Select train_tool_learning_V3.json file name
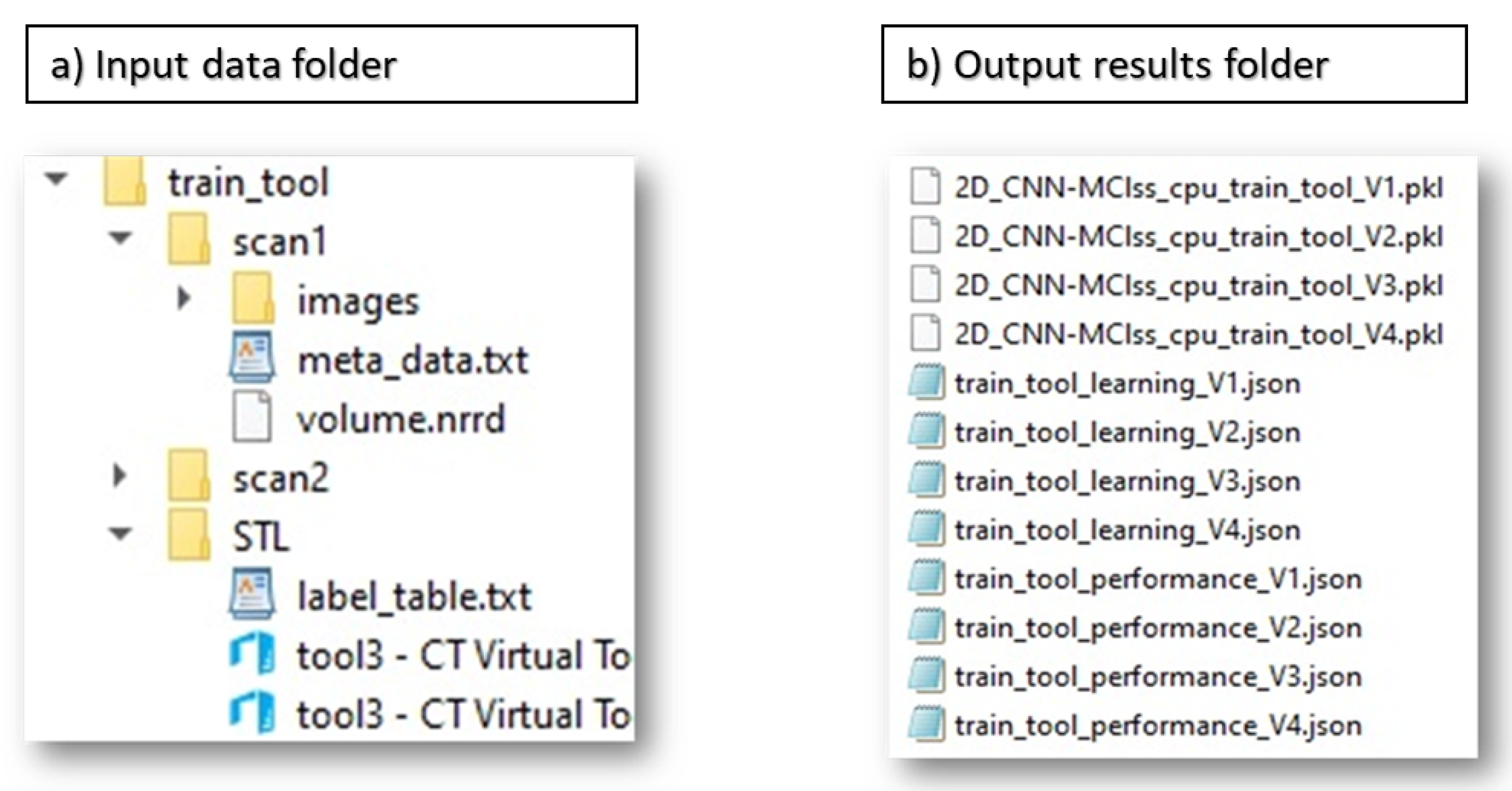 click(1127, 482)
